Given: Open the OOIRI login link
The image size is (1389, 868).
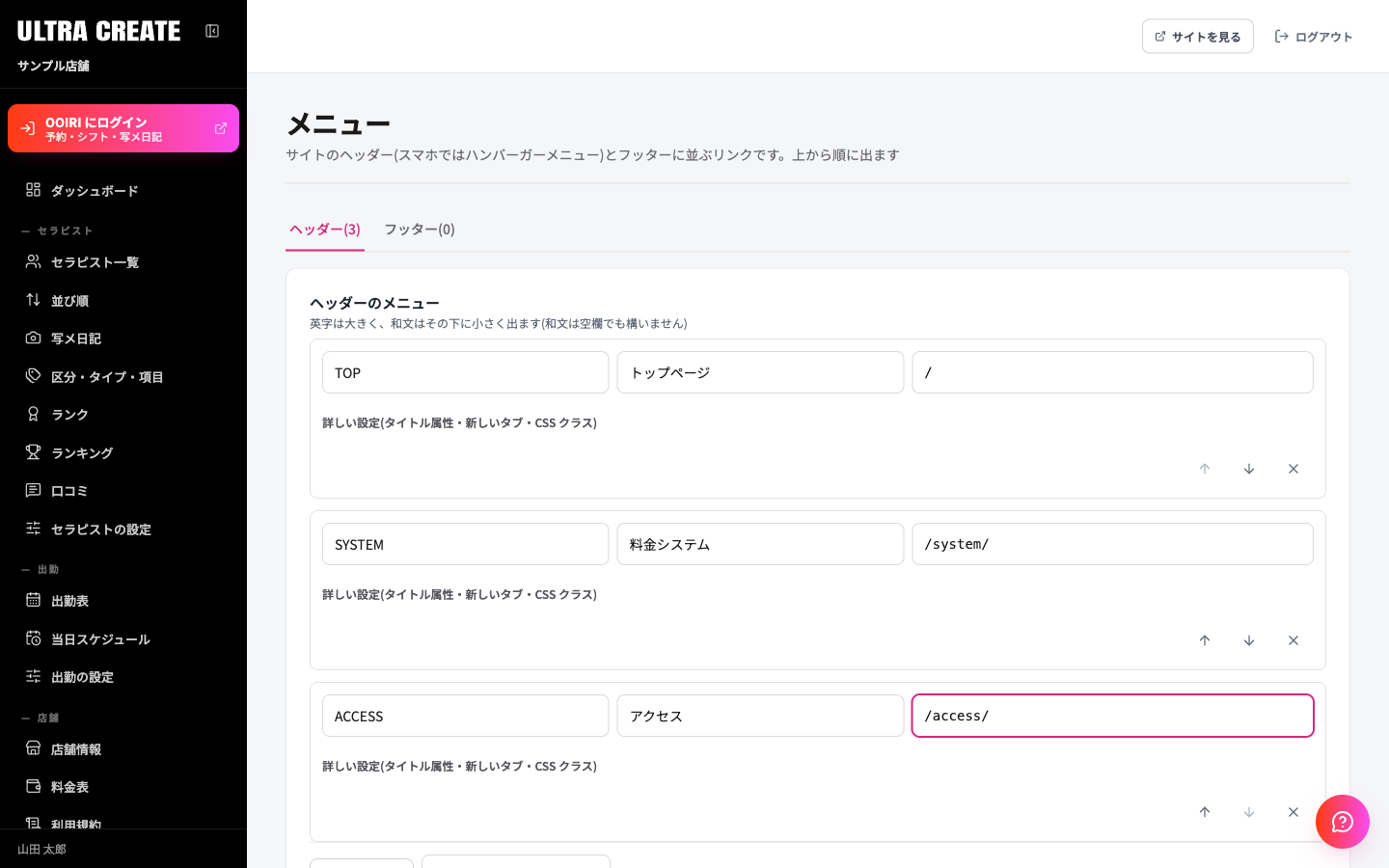Looking at the screenshot, I should tap(123, 128).
